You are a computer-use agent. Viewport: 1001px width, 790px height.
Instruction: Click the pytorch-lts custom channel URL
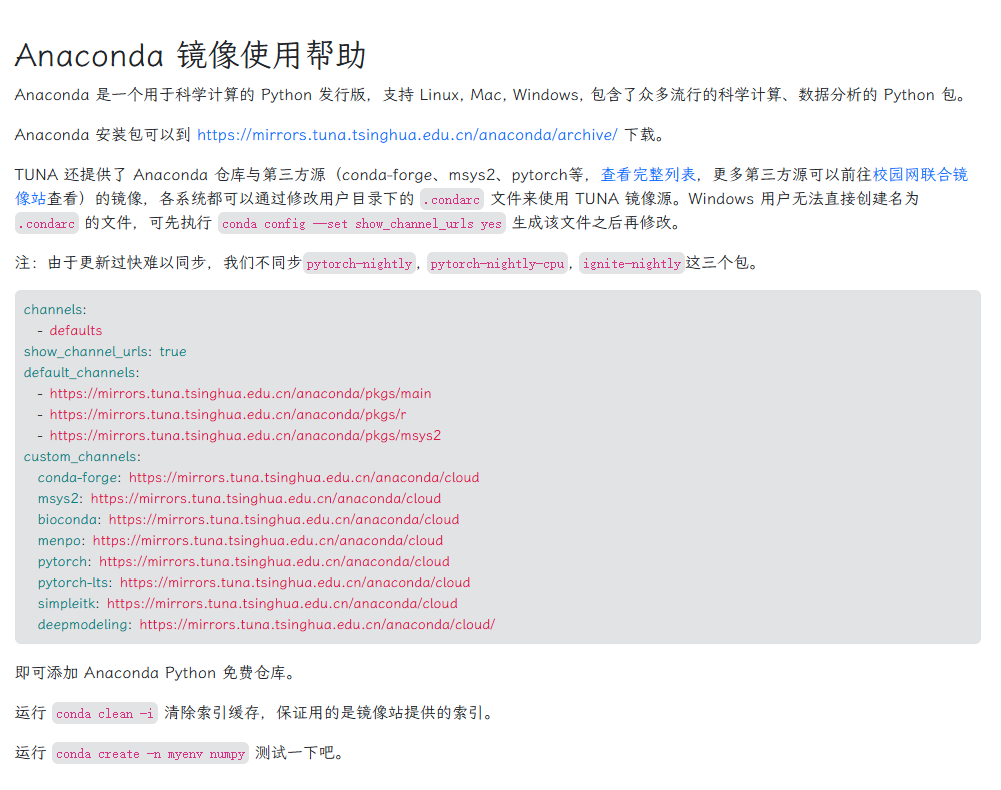click(x=295, y=583)
